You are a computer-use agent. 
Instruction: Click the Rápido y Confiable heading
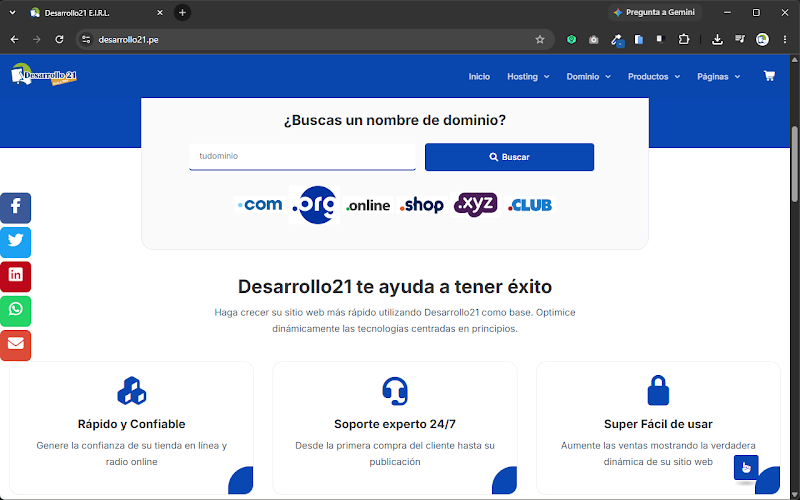click(132, 424)
